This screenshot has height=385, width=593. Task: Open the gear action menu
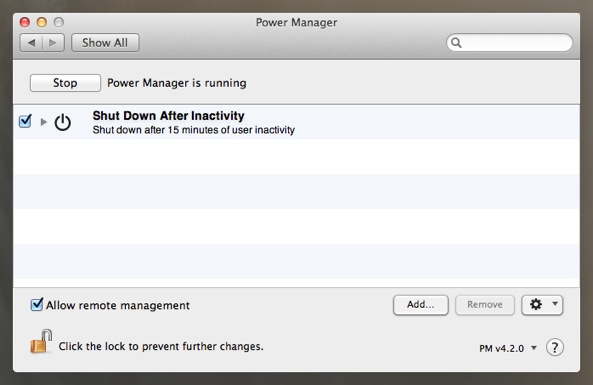[x=542, y=305]
